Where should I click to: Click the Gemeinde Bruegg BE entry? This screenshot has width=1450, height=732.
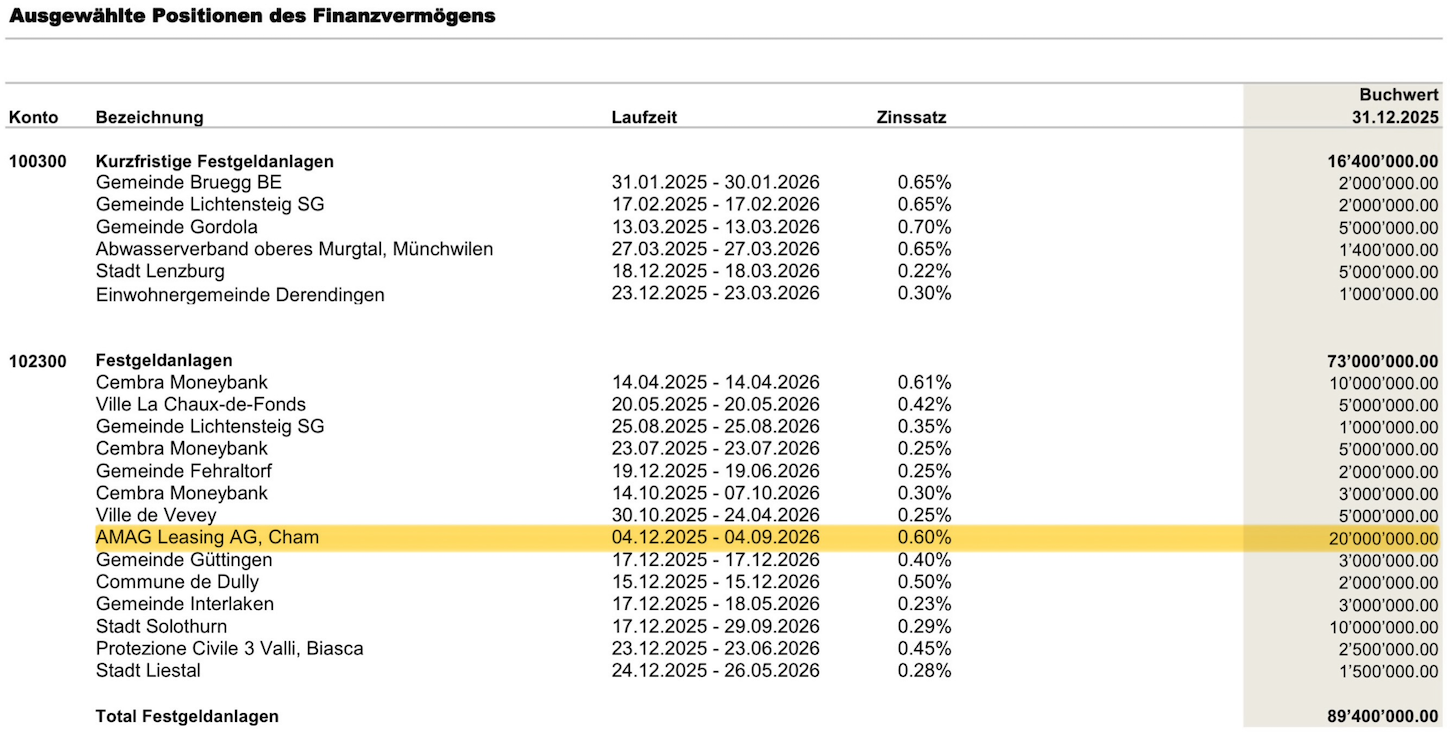click(x=189, y=182)
